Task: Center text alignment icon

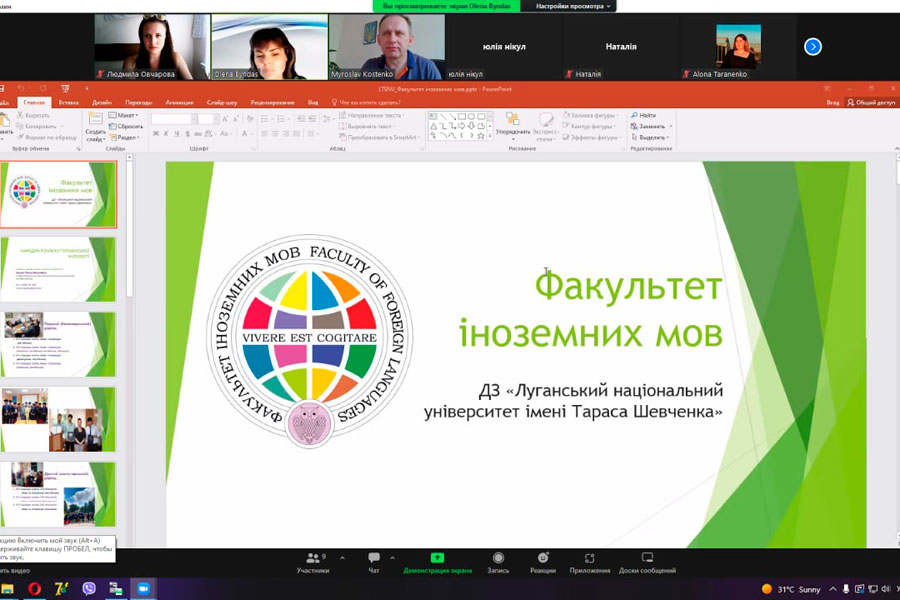Action: coord(275,134)
